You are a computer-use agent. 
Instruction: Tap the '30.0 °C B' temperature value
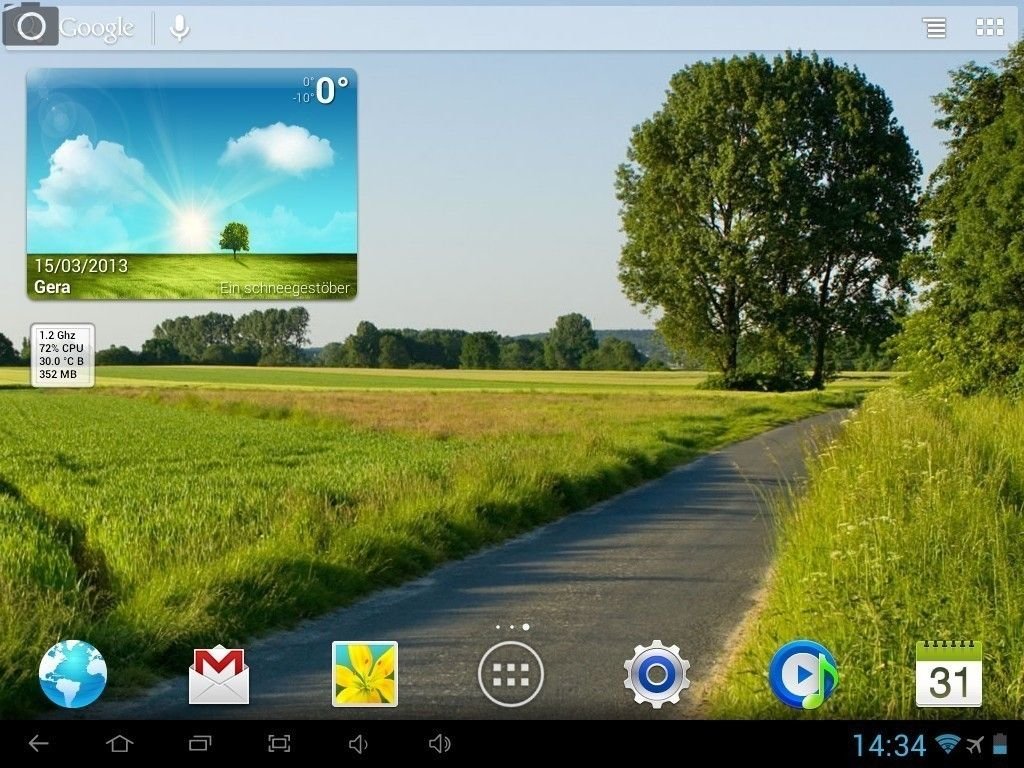pyautogui.click(x=61, y=361)
